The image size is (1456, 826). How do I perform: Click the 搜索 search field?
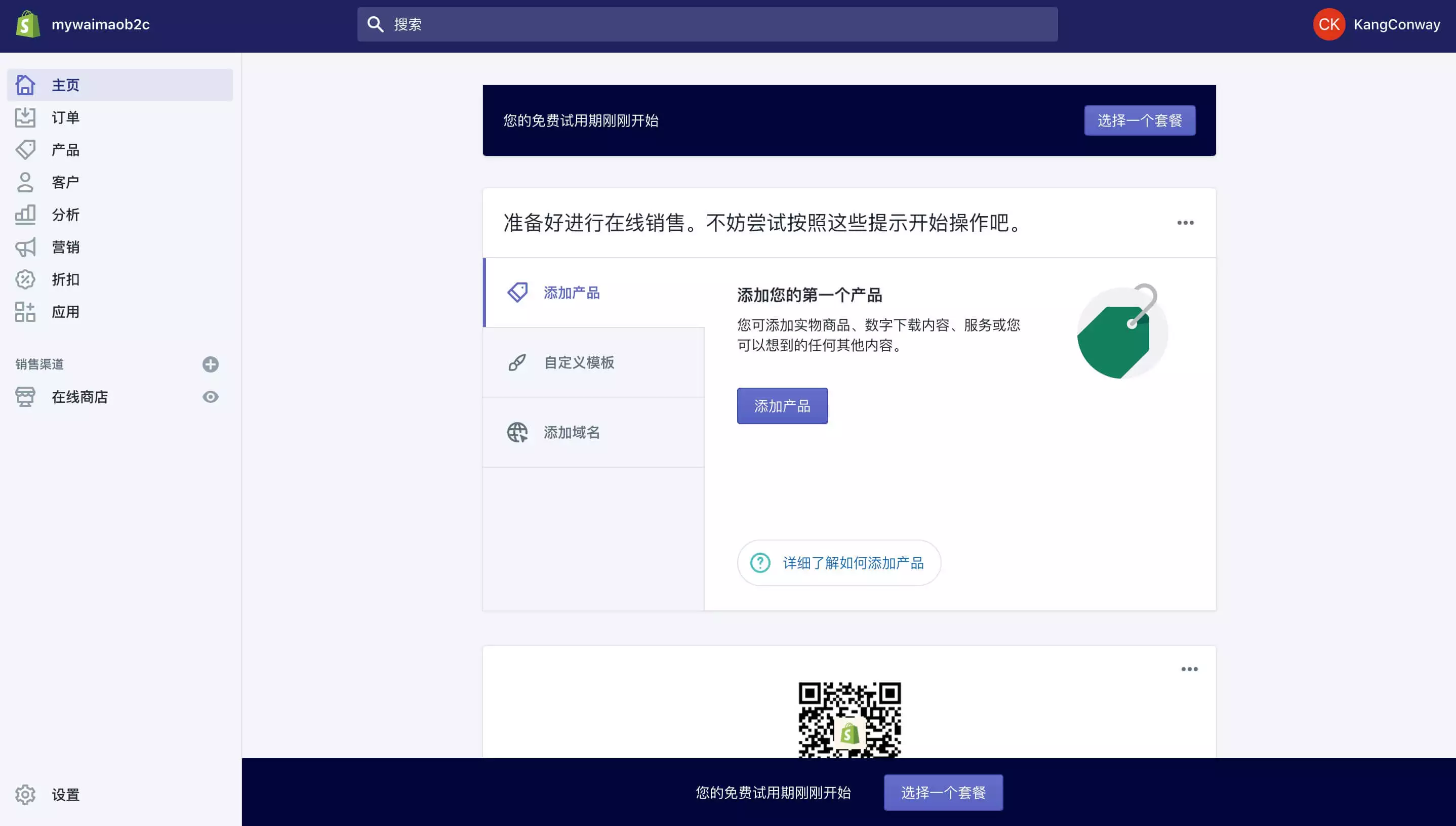pyautogui.click(x=707, y=24)
